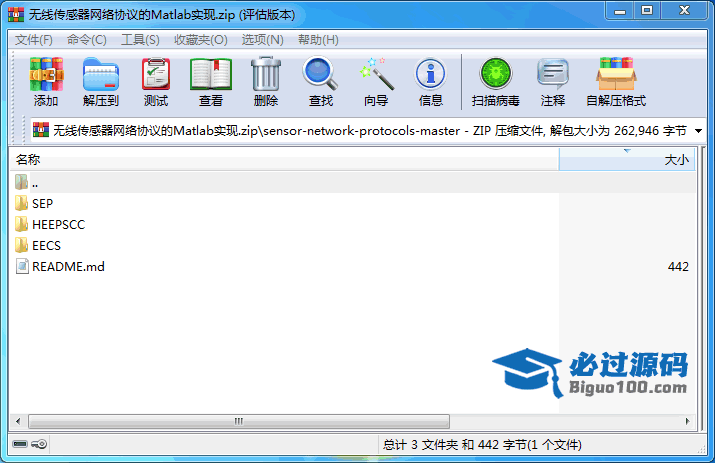This screenshot has width=715, height=463.
Task: Select the EECS folder name
Action: 46,245
